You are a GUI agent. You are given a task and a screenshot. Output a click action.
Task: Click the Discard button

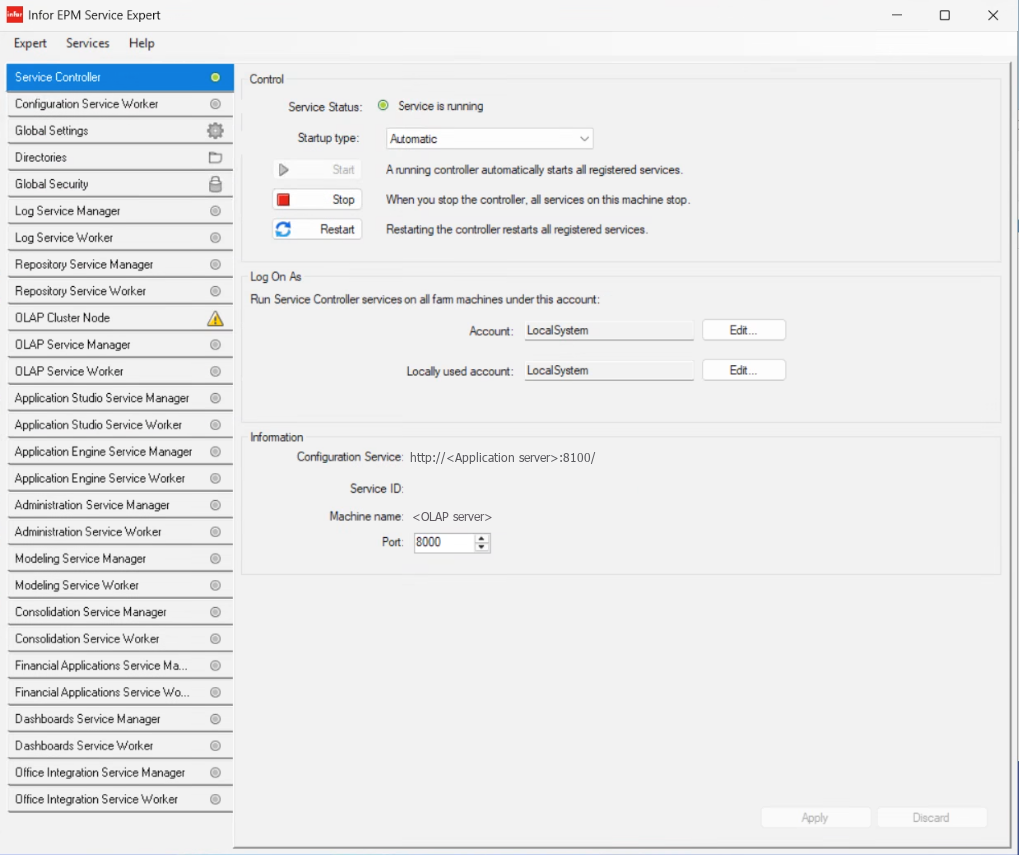tap(931, 818)
